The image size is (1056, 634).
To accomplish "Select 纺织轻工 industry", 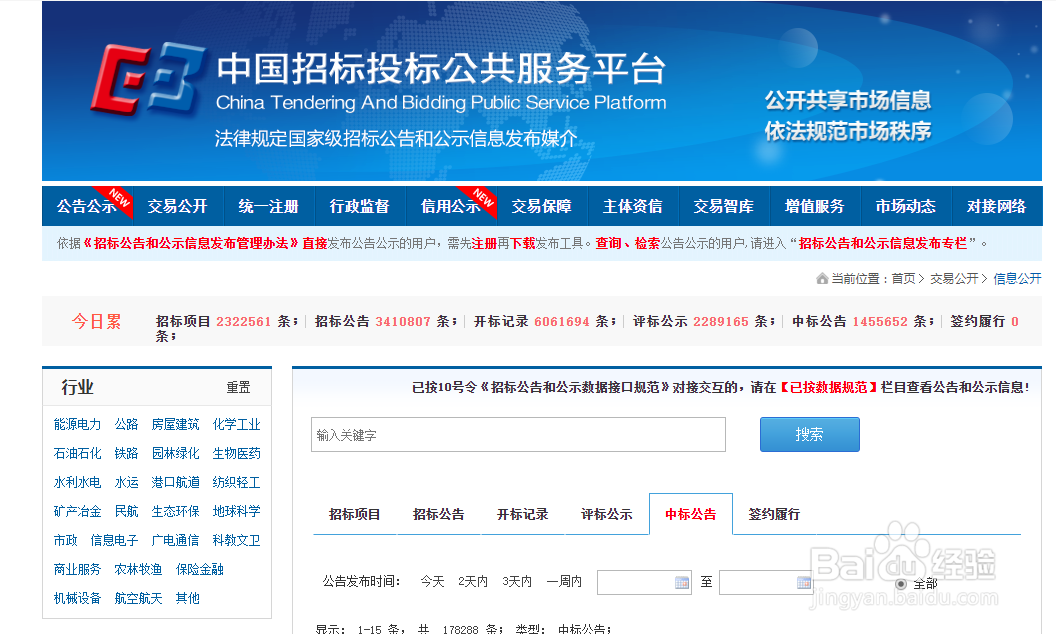I will coord(236,482).
